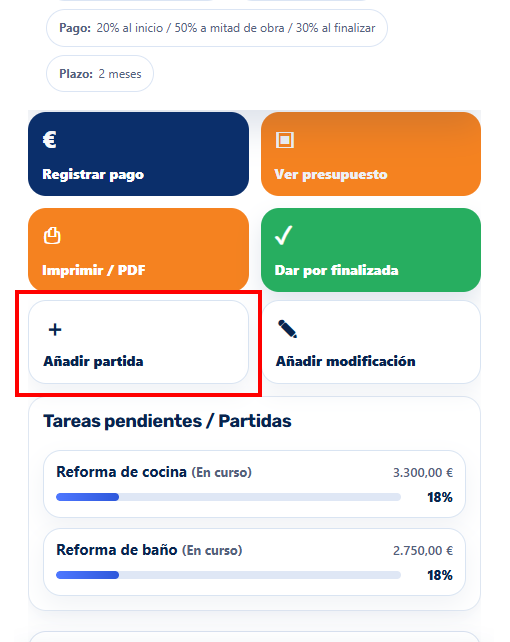Click the checkmark icon on Dar por finalizada
The image size is (510, 642).
(284, 235)
